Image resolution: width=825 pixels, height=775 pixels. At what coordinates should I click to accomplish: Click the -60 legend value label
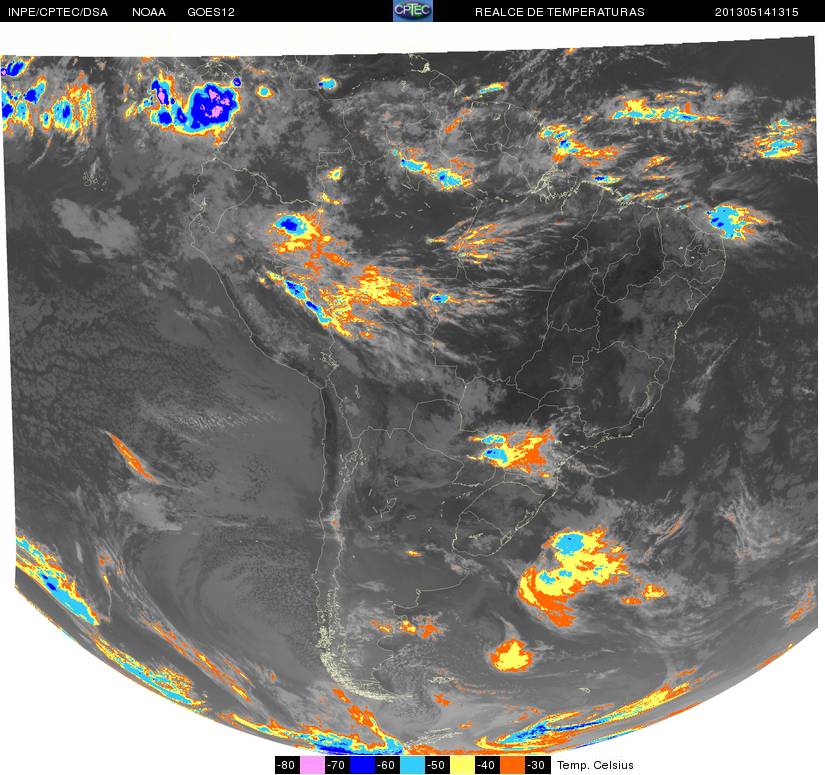click(387, 765)
